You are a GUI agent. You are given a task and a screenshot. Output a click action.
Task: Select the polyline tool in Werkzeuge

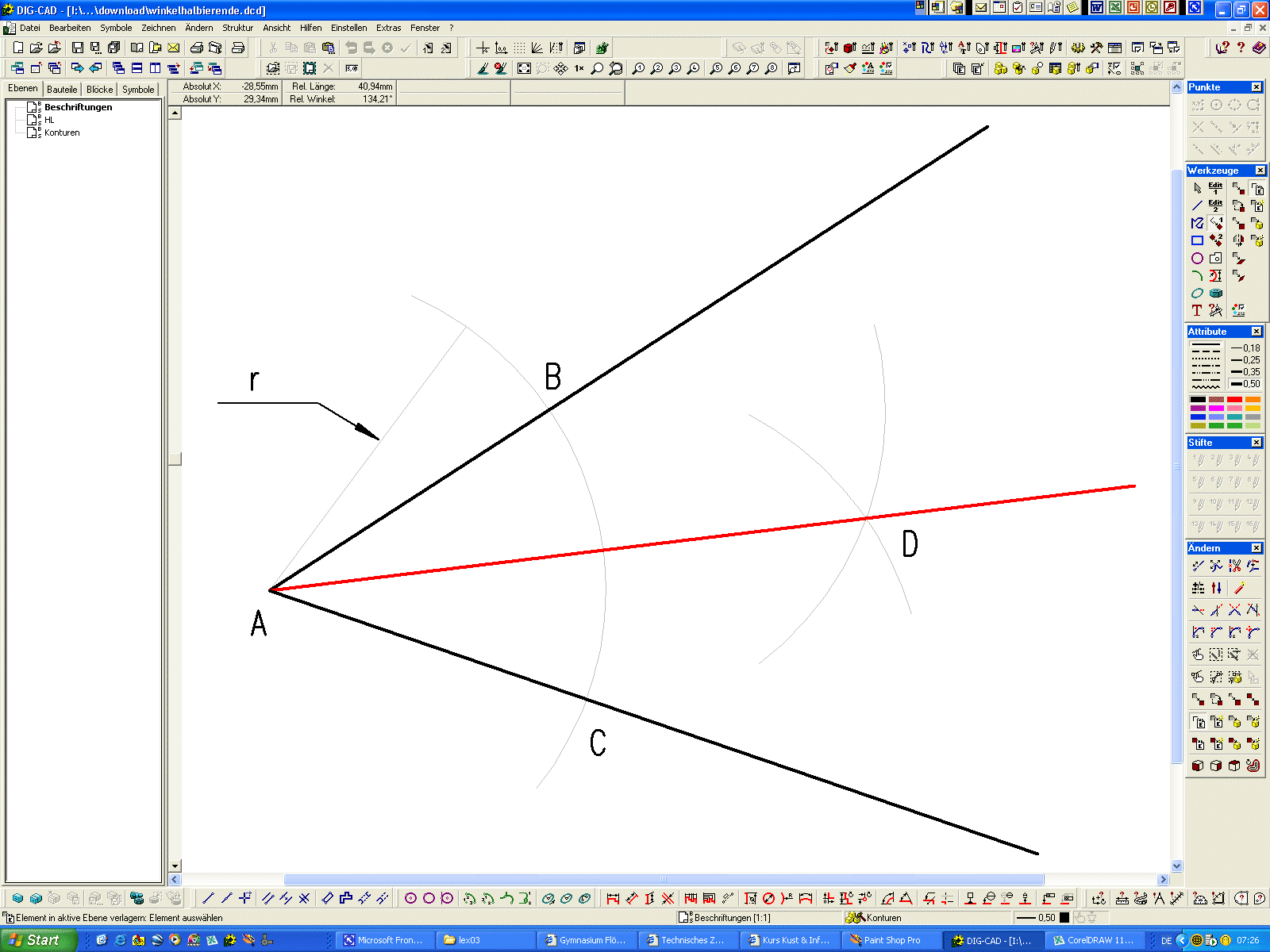(1198, 223)
